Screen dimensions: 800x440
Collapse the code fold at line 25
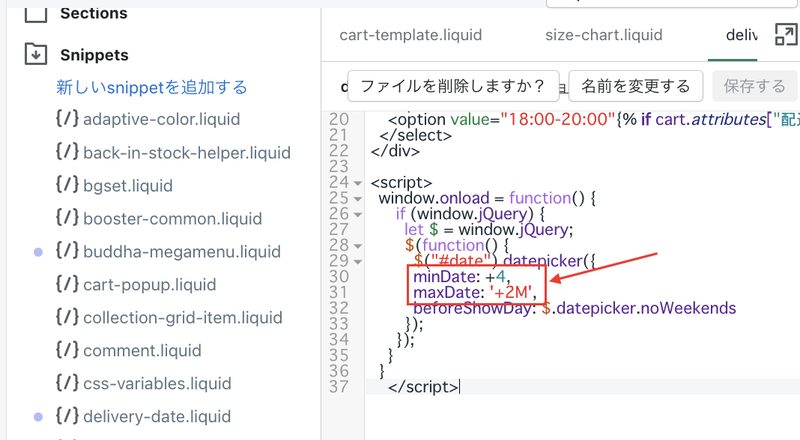pyautogui.click(x=358, y=199)
